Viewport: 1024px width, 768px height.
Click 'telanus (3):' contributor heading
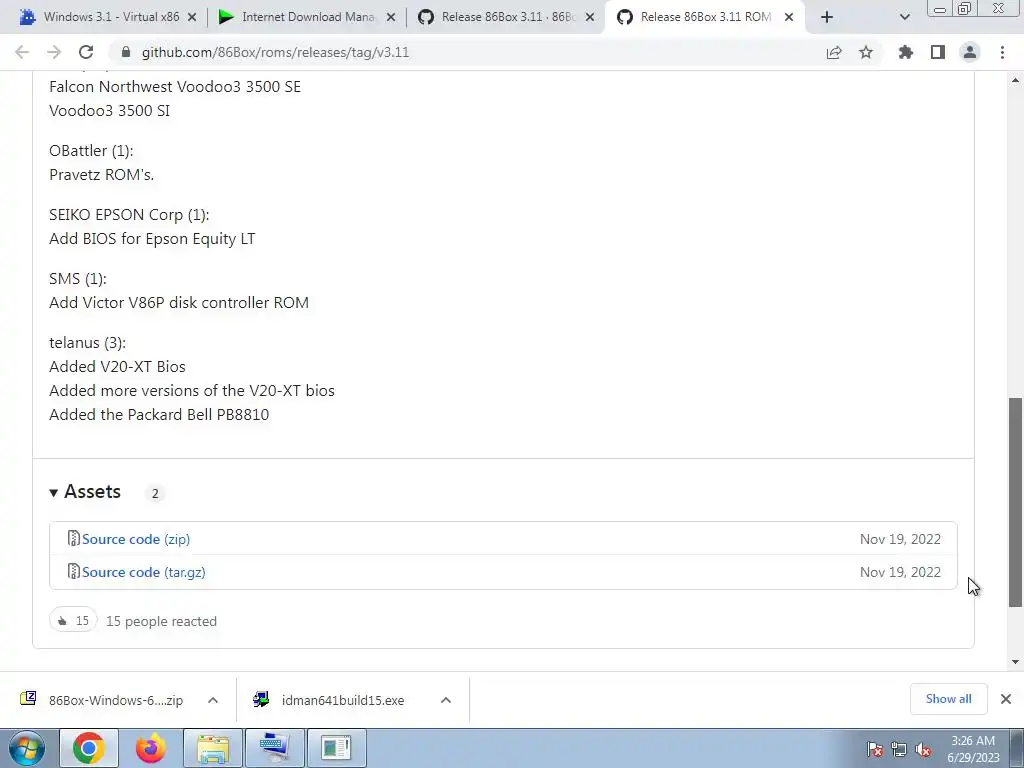point(88,343)
